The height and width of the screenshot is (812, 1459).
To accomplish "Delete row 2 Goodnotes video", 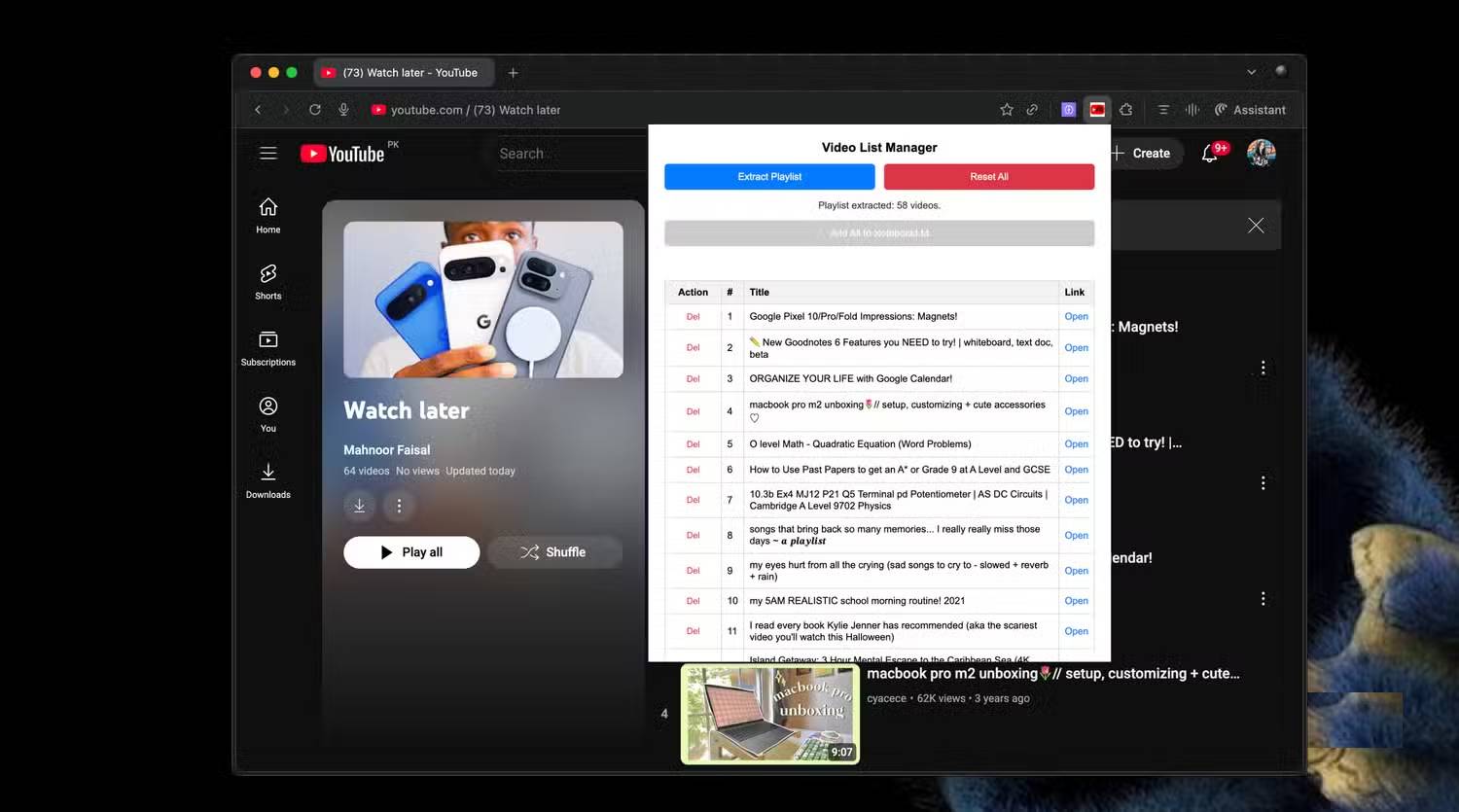I will click(x=693, y=347).
